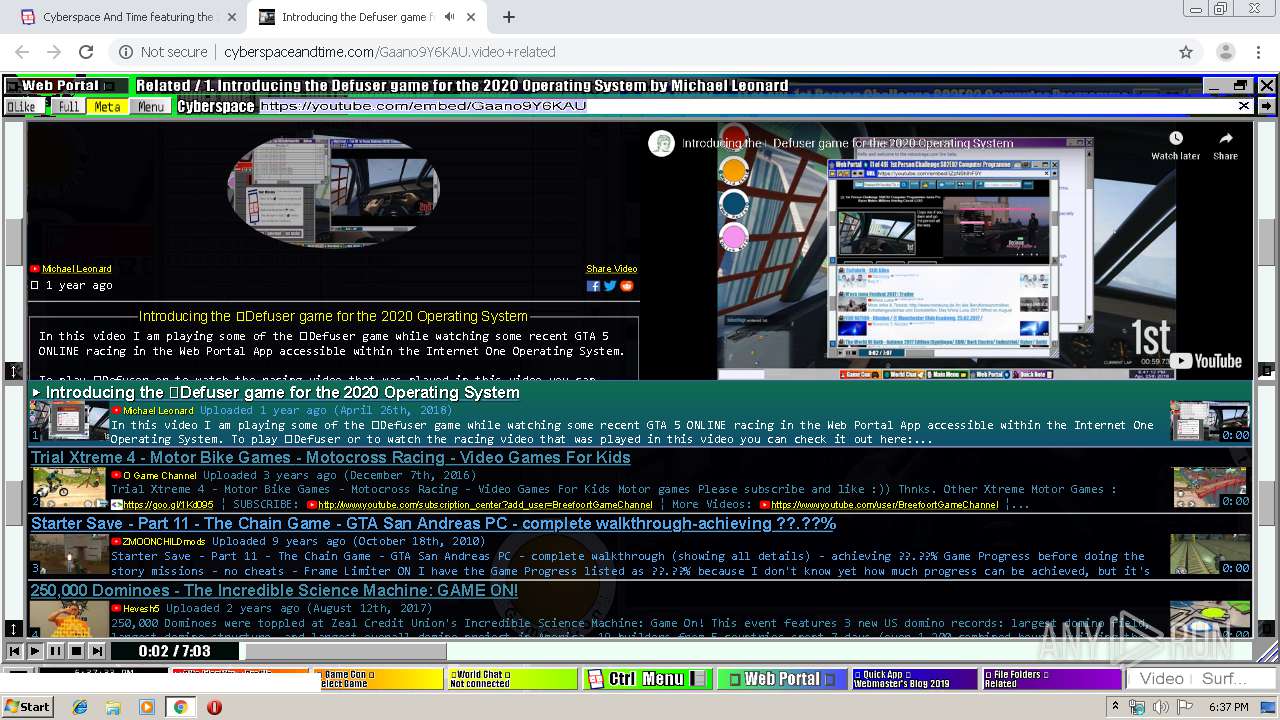
Task: Click the go arrow next to URL field
Action: point(1266,106)
